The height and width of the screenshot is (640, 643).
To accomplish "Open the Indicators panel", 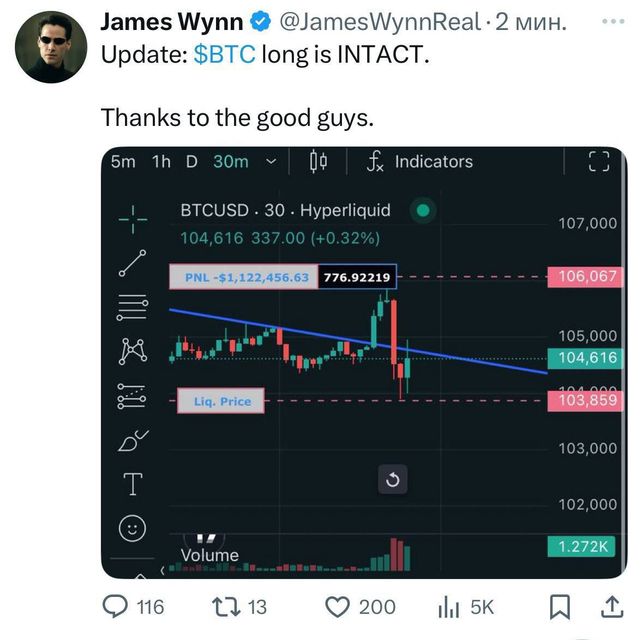I will point(420,162).
